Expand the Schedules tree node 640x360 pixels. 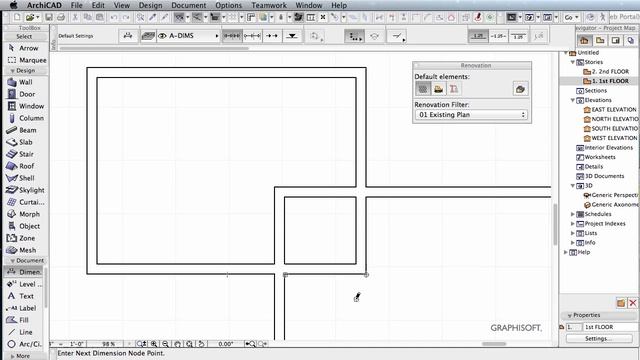[x=572, y=214]
